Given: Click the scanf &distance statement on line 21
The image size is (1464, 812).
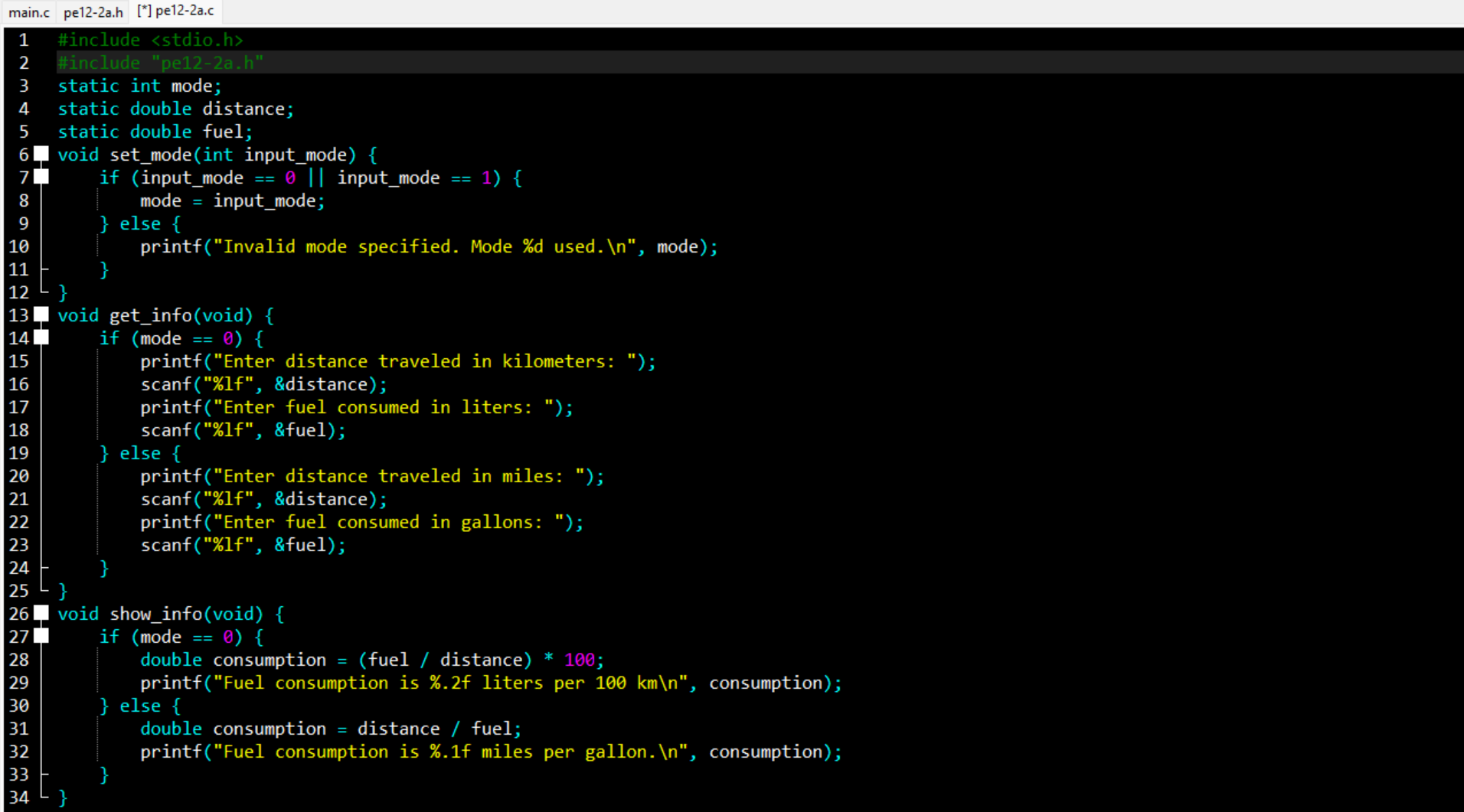Looking at the screenshot, I should 264,499.
